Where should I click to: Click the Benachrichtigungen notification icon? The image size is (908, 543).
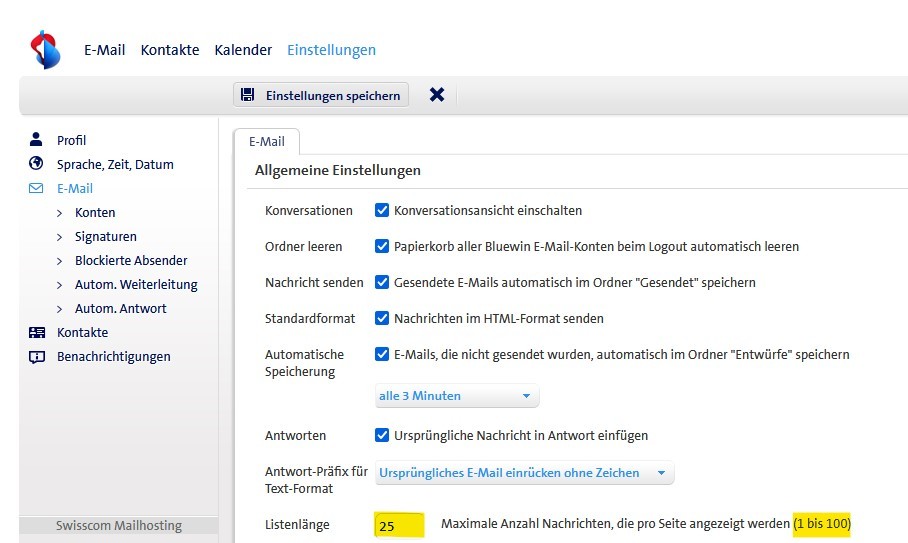click(37, 356)
